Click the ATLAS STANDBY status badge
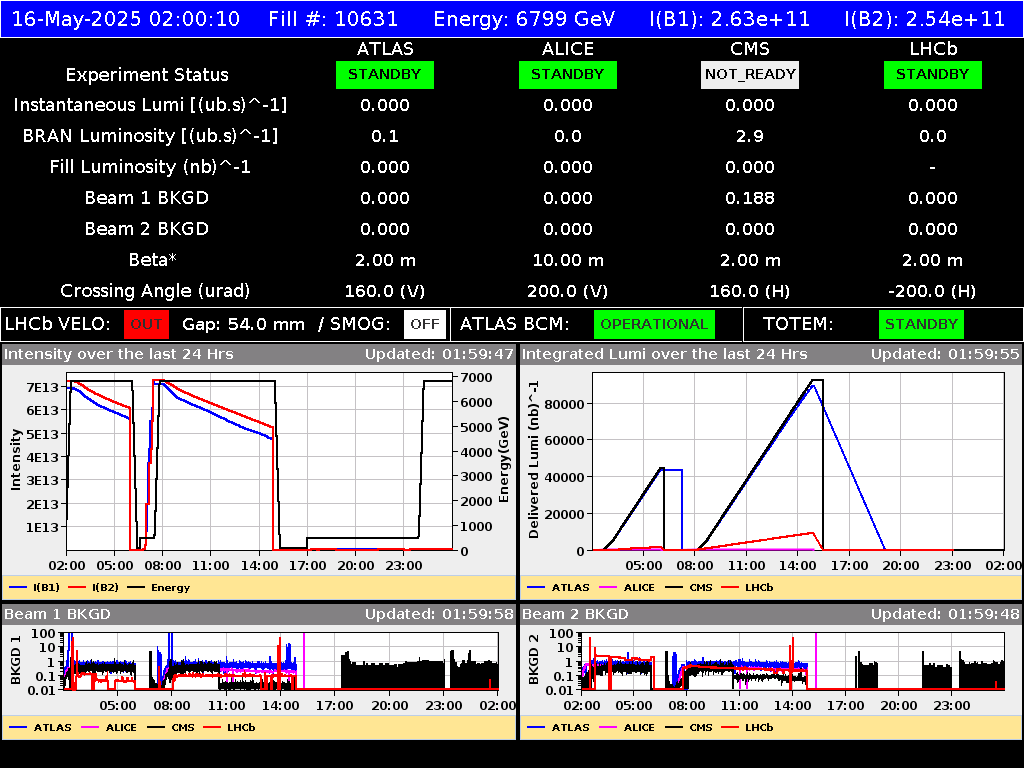The width and height of the screenshot is (1024, 768). tap(385, 74)
